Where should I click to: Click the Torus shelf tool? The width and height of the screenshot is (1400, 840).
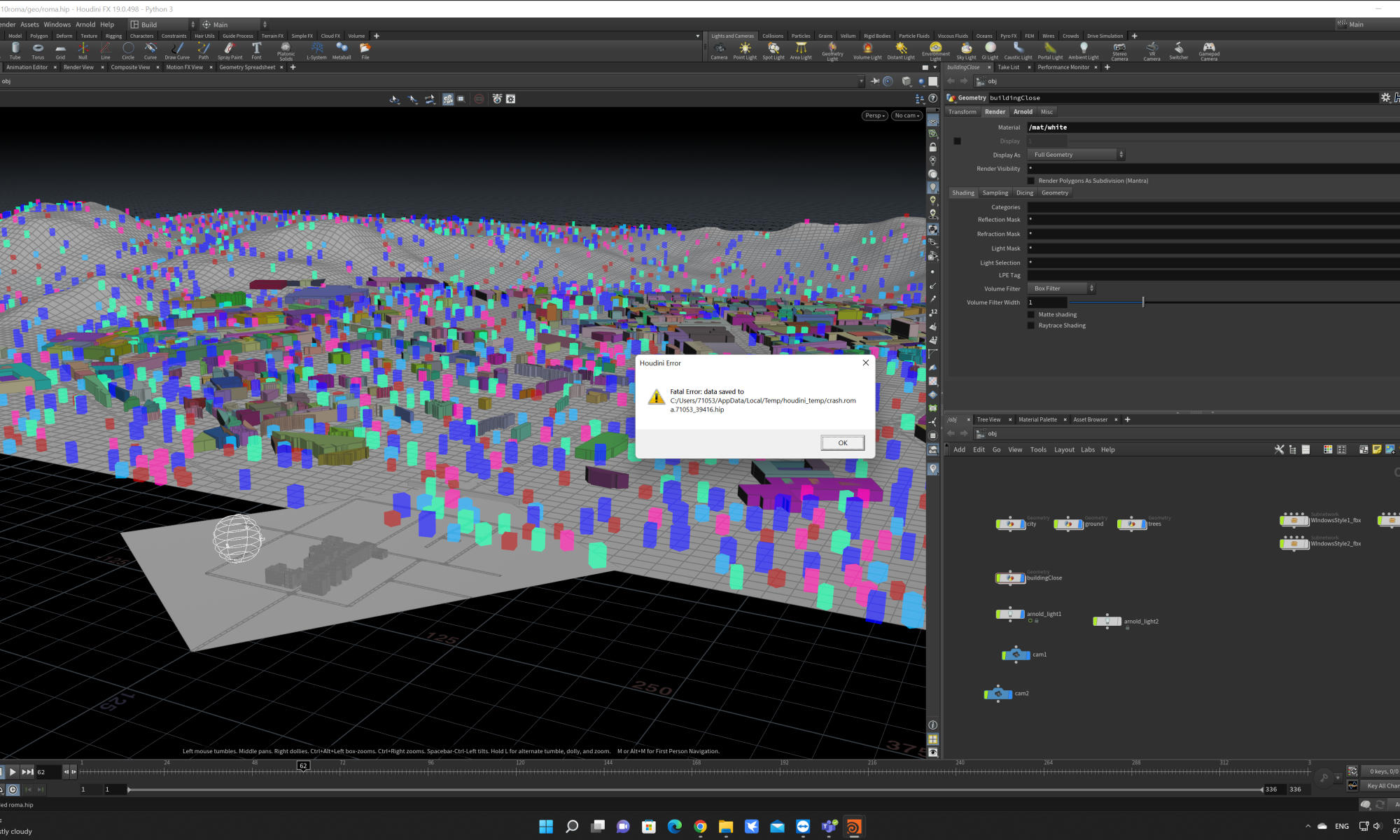coord(38,50)
